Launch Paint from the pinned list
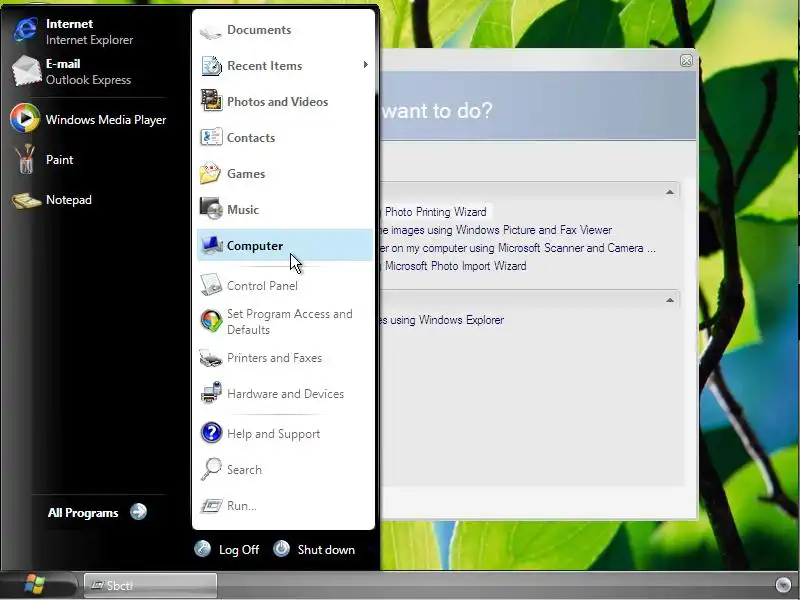The width and height of the screenshot is (800, 600). click(x=24, y=159)
